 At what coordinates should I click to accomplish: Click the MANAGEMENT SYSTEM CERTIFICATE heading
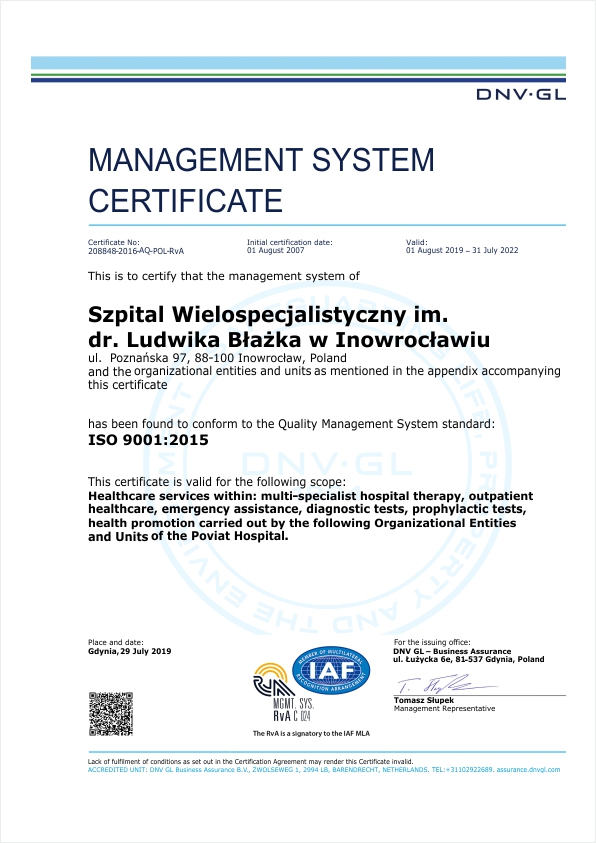pyautogui.click(x=261, y=180)
